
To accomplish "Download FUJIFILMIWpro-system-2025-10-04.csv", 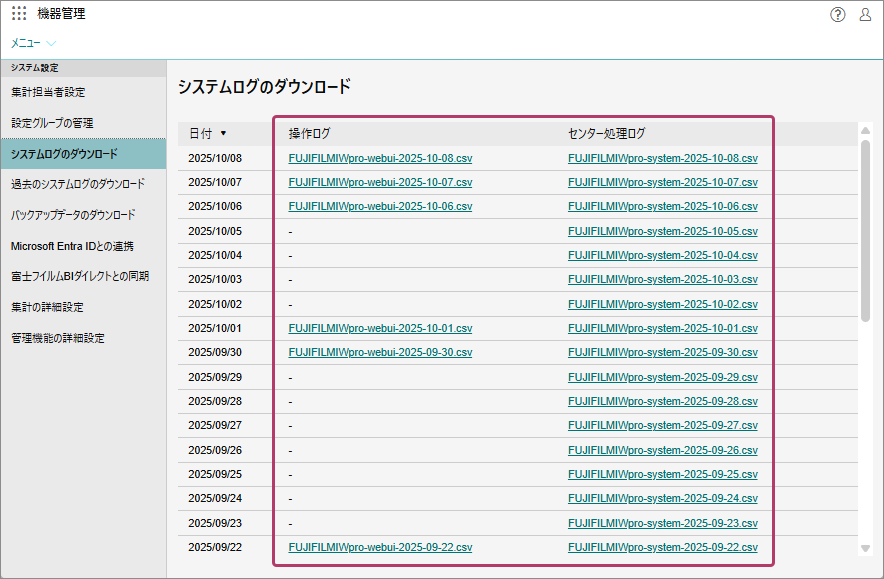I will [x=662, y=255].
